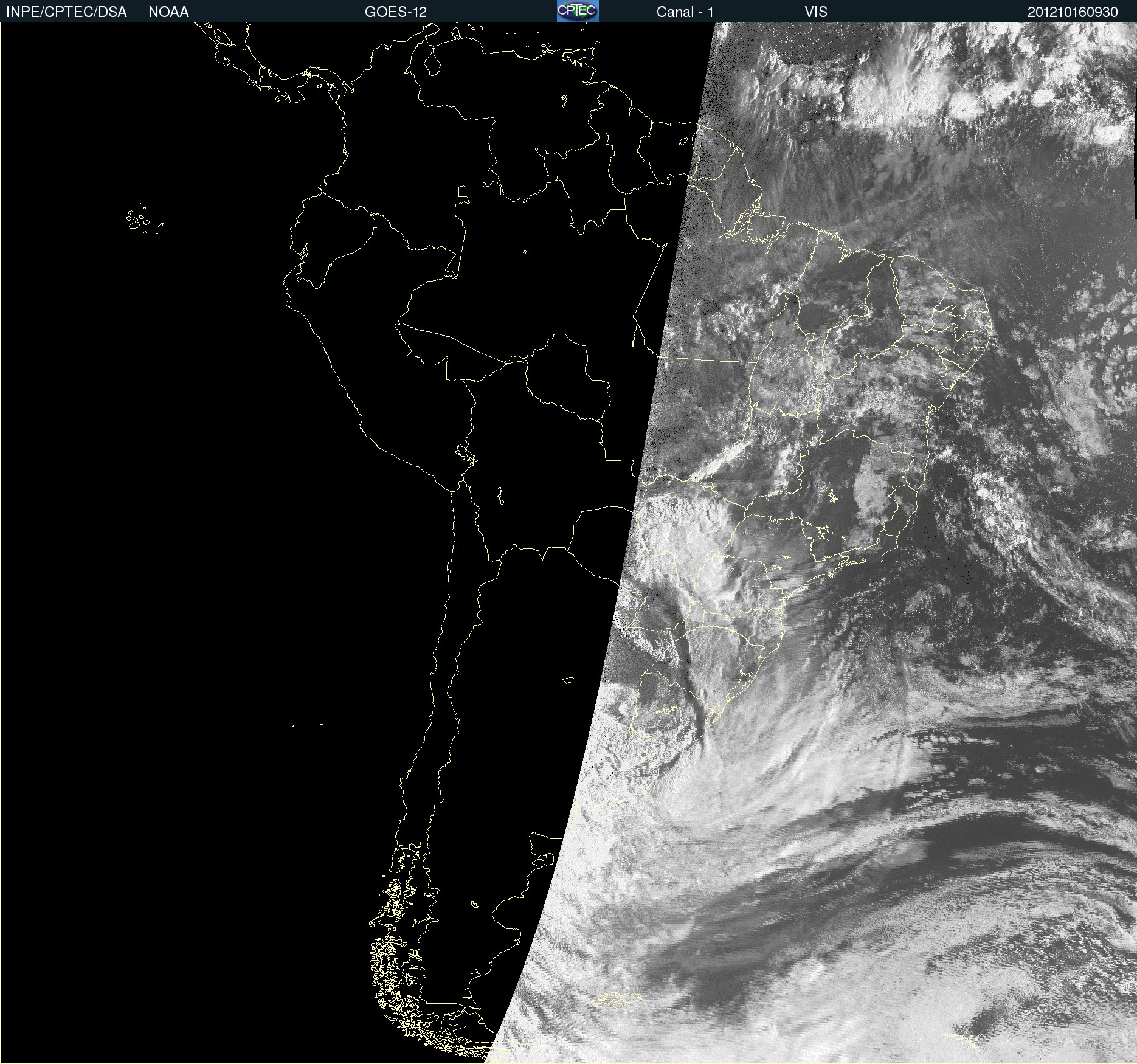The height and width of the screenshot is (1064, 1137).
Task: Select the timestamp 201210160930
Action: 1073,12
